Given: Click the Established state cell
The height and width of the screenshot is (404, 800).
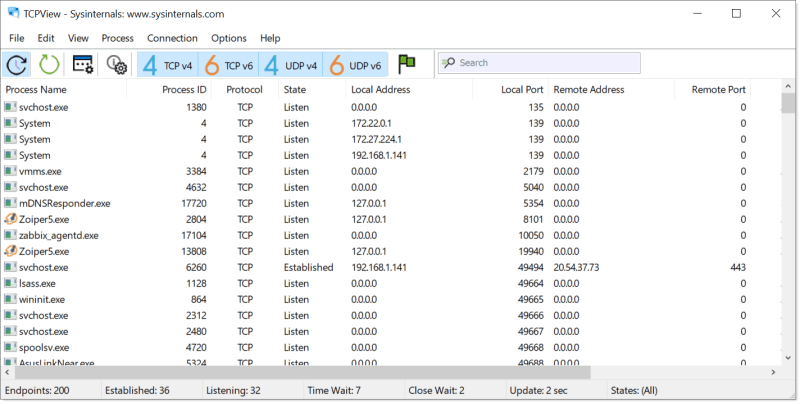Looking at the screenshot, I should pyautogui.click(x=308, y=267).
